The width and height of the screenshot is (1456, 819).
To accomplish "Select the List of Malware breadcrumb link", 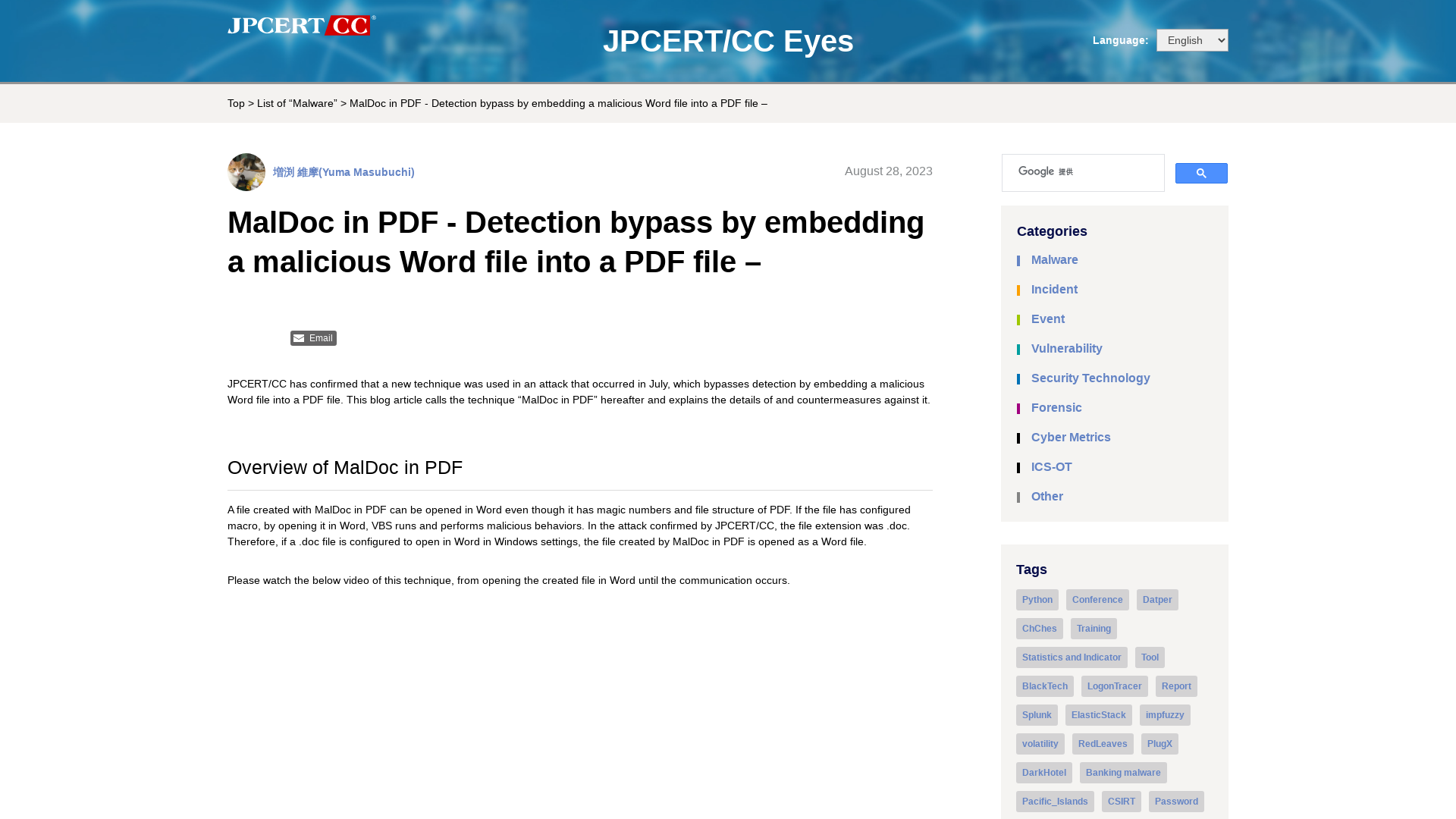I will point(296,103).
